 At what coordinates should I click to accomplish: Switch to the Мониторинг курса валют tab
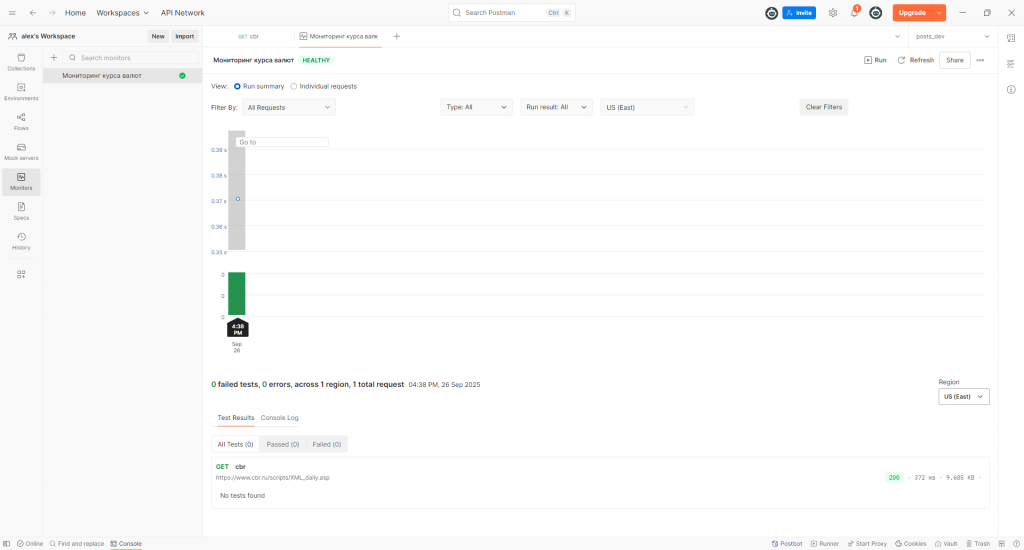coord(339,37)
